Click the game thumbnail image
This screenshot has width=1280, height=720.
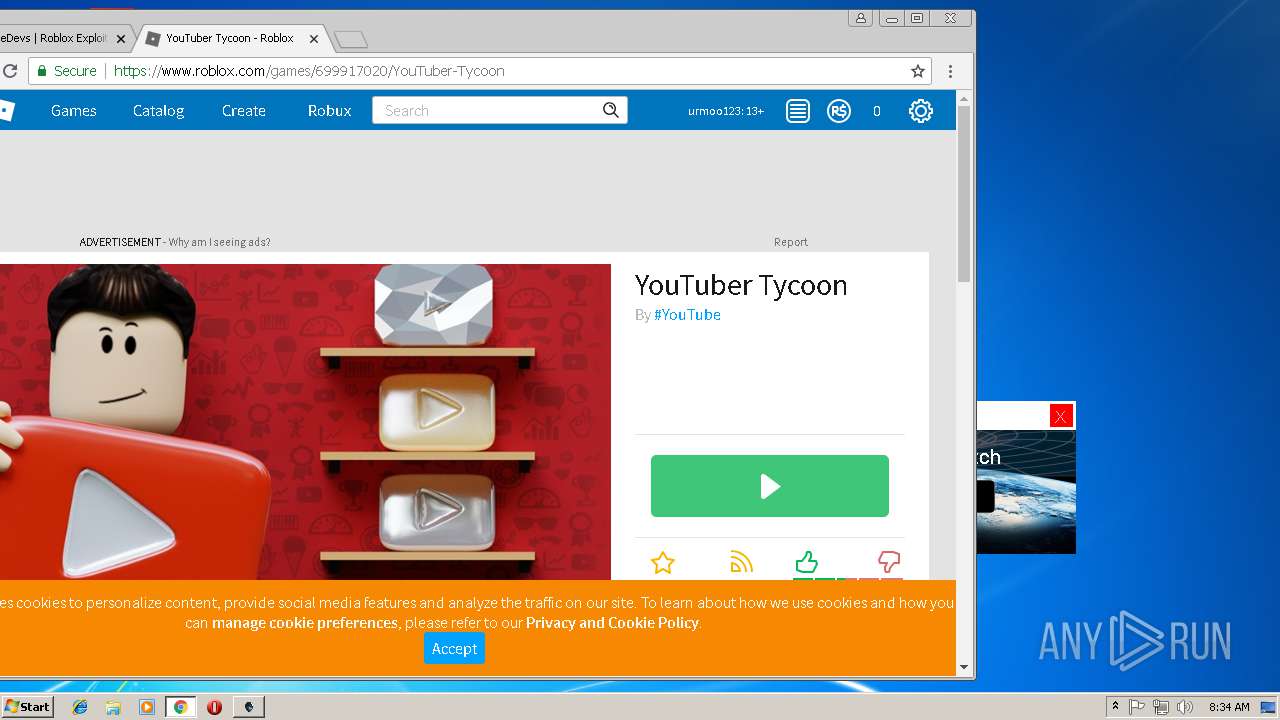click(305, 422)
